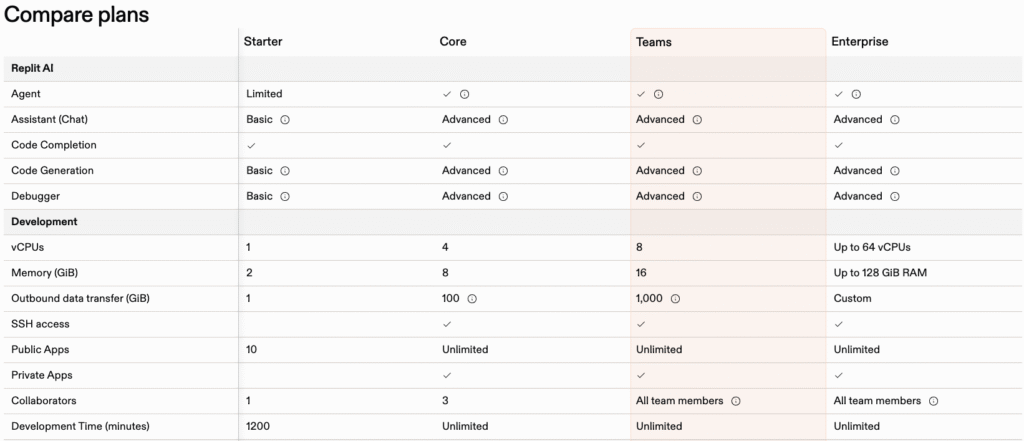
Task: Click the info icon in Teams' Agent row
Action: point(658,94)
